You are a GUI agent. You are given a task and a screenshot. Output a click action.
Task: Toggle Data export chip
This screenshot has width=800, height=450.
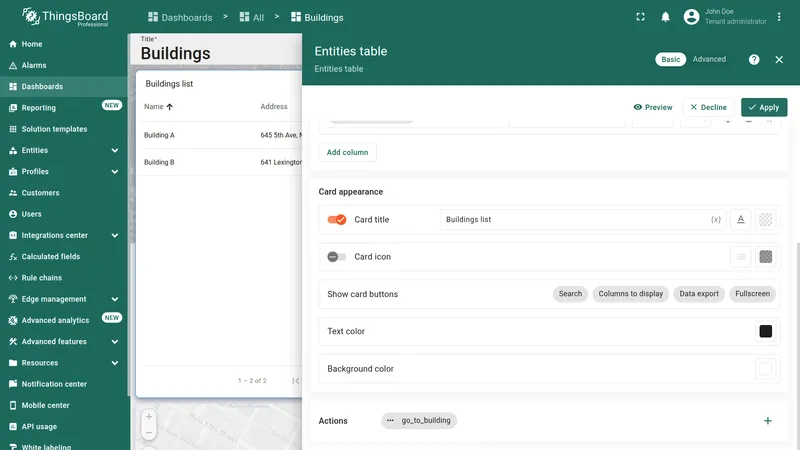tap(699, 294)
